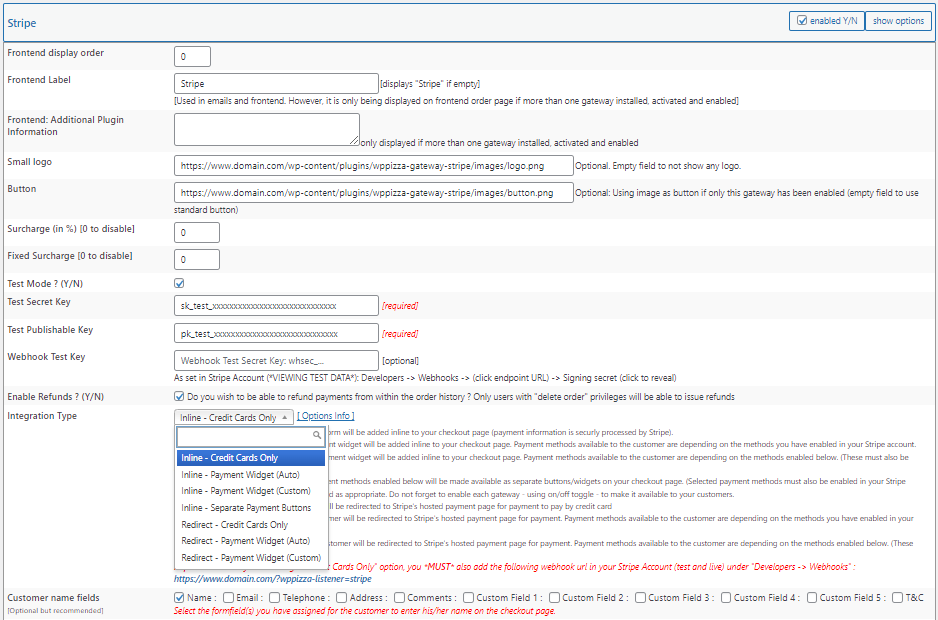Check the Custom Field 4 checkbox
The height and width of the screenshot is (620, 938).
(726, 597)
